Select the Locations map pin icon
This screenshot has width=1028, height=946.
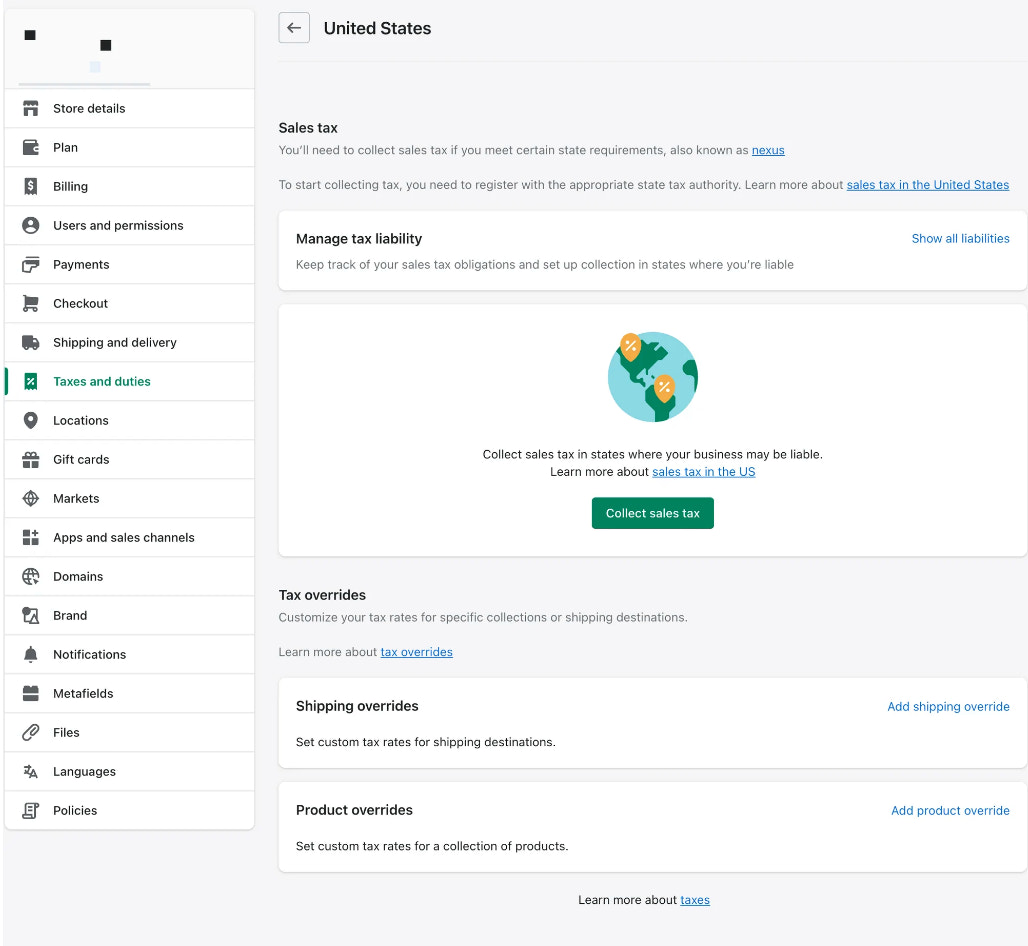(x=31, y=420)
